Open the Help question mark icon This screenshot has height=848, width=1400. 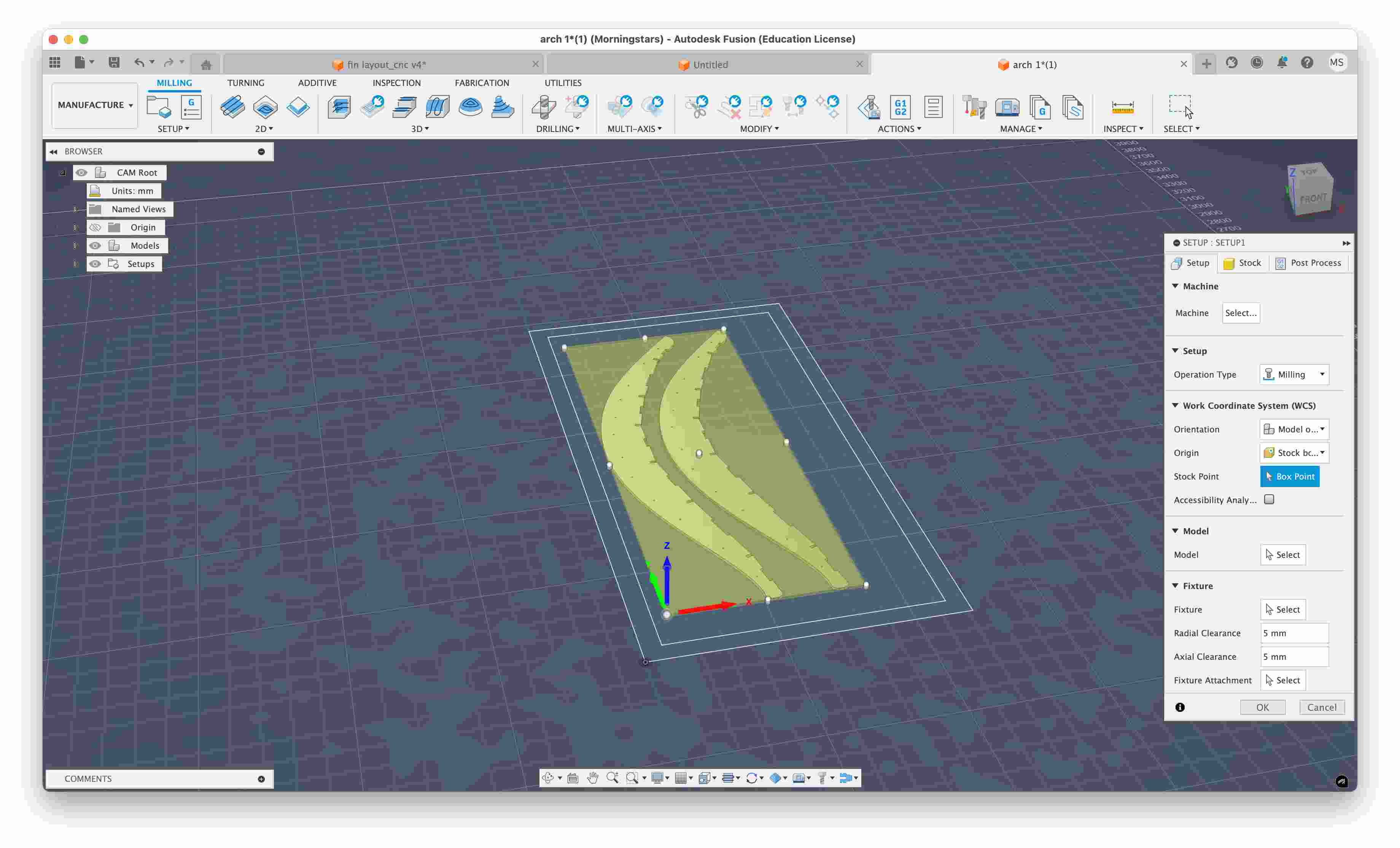coord(1307,62)
